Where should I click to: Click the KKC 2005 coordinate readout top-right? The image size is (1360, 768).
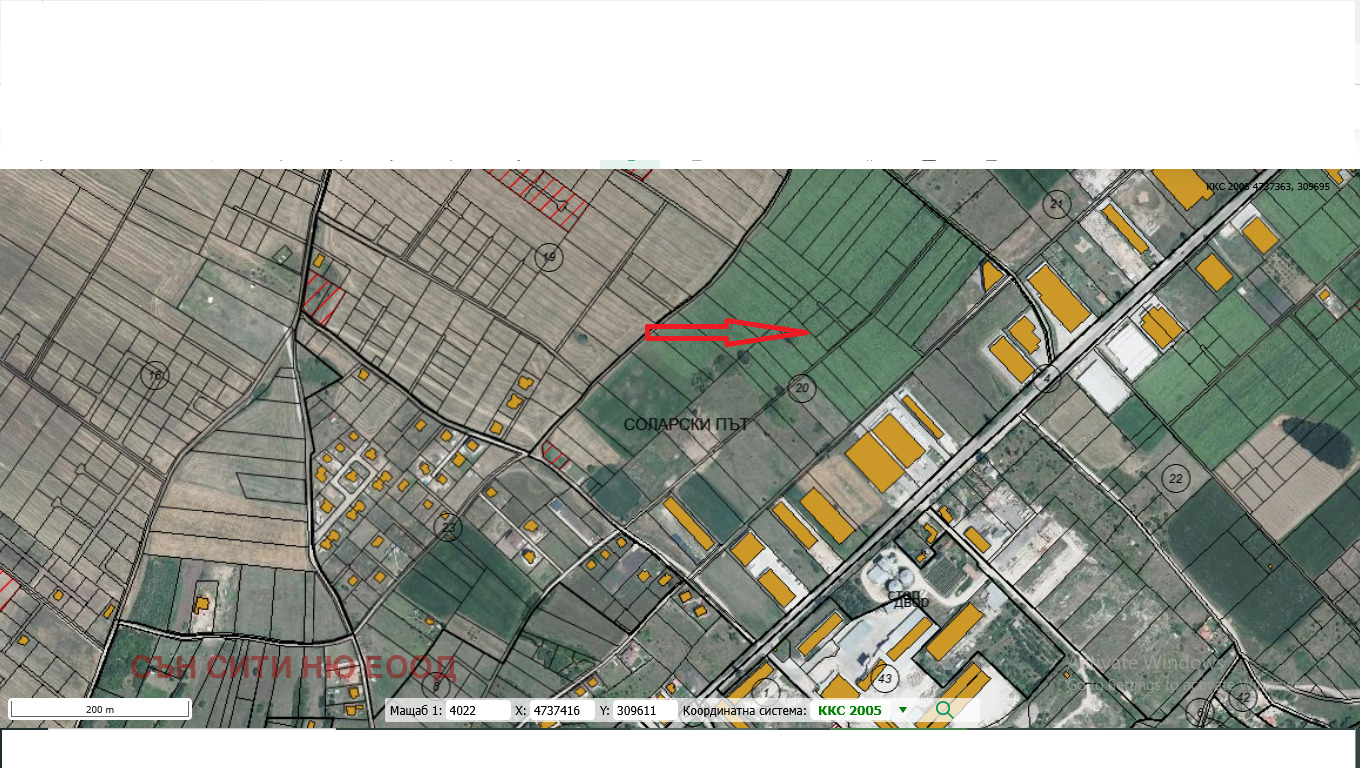(x=1267, y=186)
